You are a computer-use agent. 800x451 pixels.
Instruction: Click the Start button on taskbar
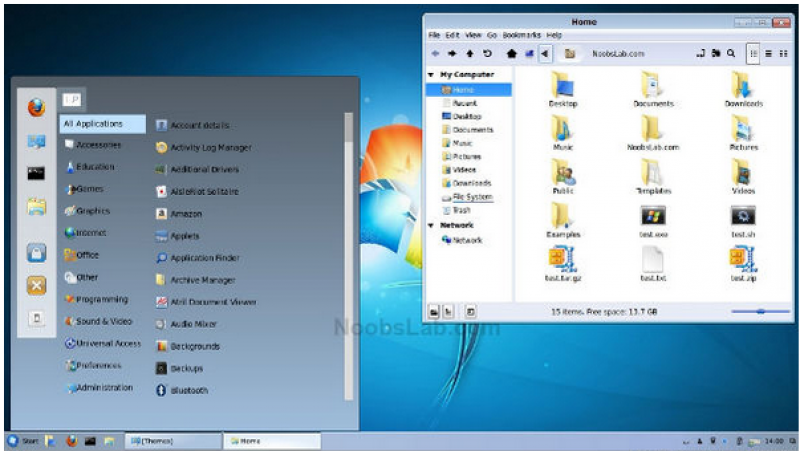pos(23,441)
